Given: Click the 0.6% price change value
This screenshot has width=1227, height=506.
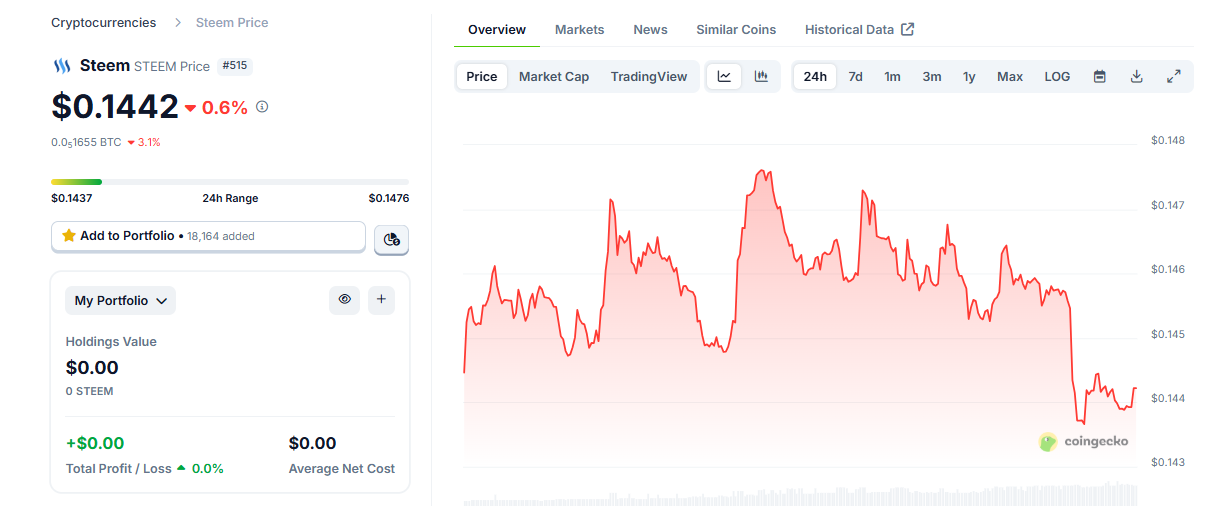Looking at the screenshot, I should pos(225,107).
